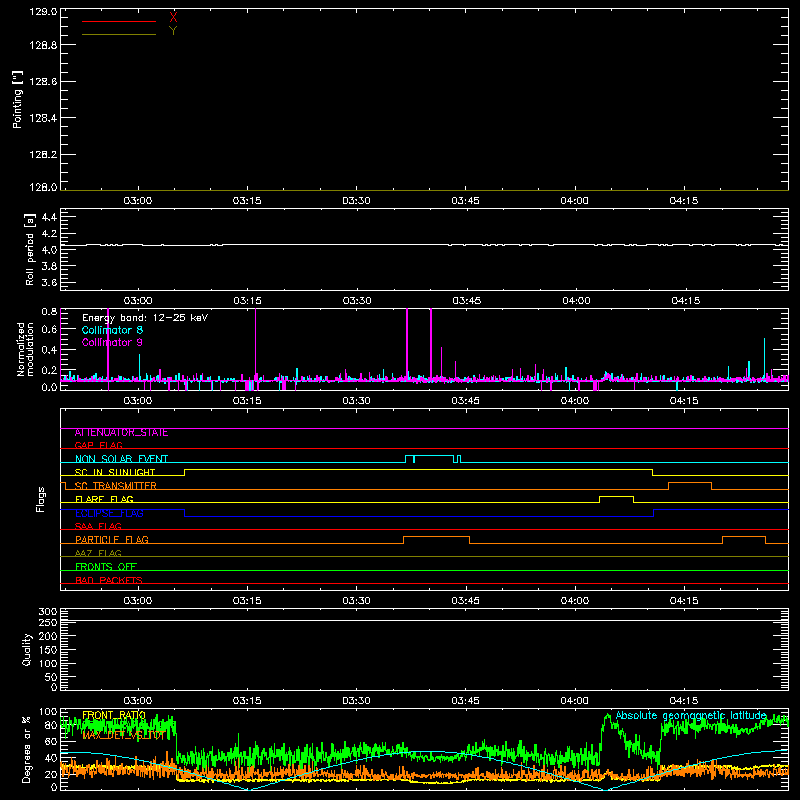Click the SC_TRANSMITTER flag label
The width and height of the screenshot is (800, 800).
(x=116, y=486)
